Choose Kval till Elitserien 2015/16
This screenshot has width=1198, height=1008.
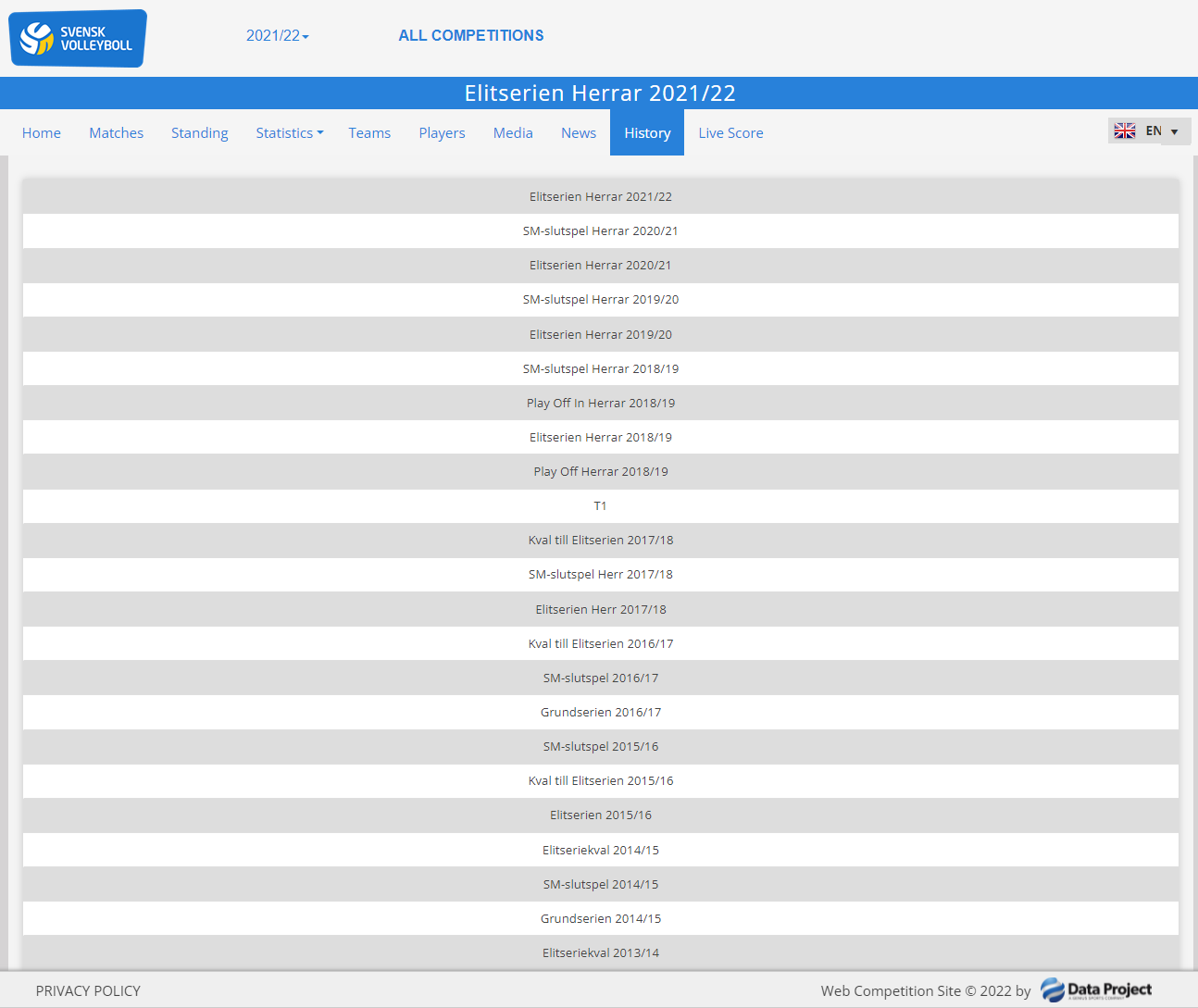(601, 780)
